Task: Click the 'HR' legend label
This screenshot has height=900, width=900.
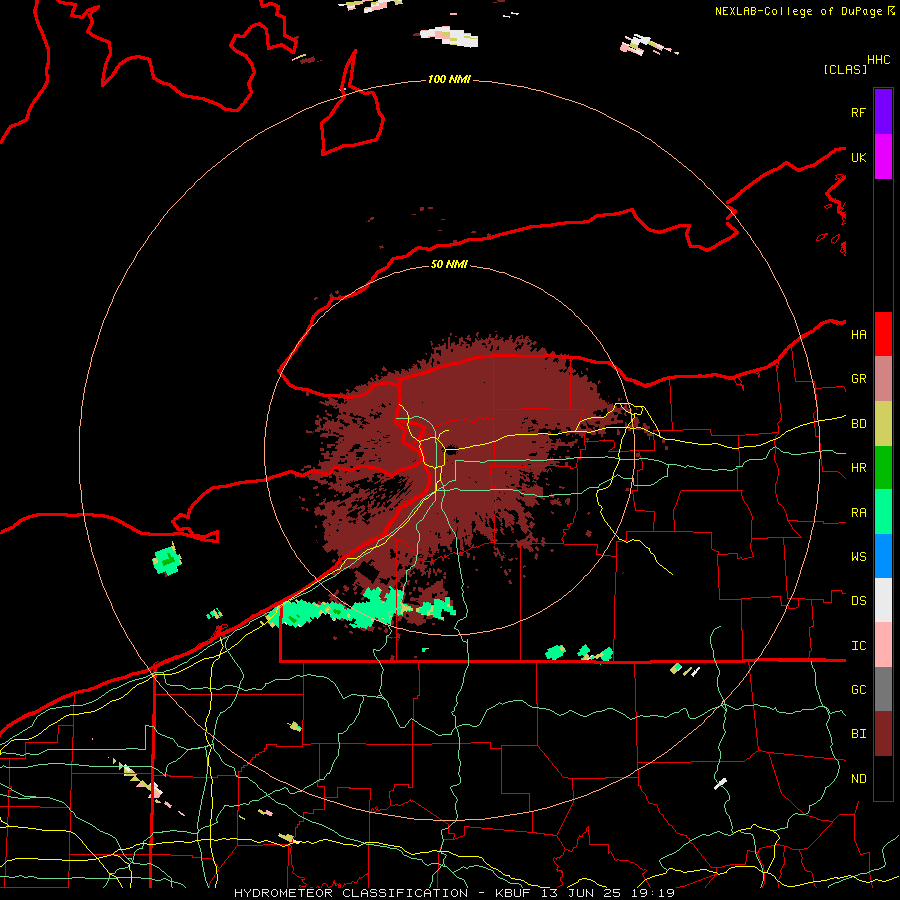Action: 858,468
